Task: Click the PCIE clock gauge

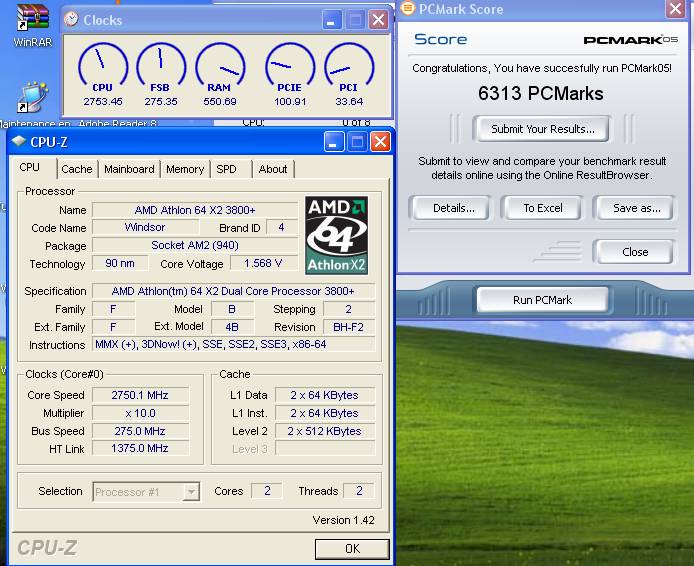Action: tap(290, 64)
